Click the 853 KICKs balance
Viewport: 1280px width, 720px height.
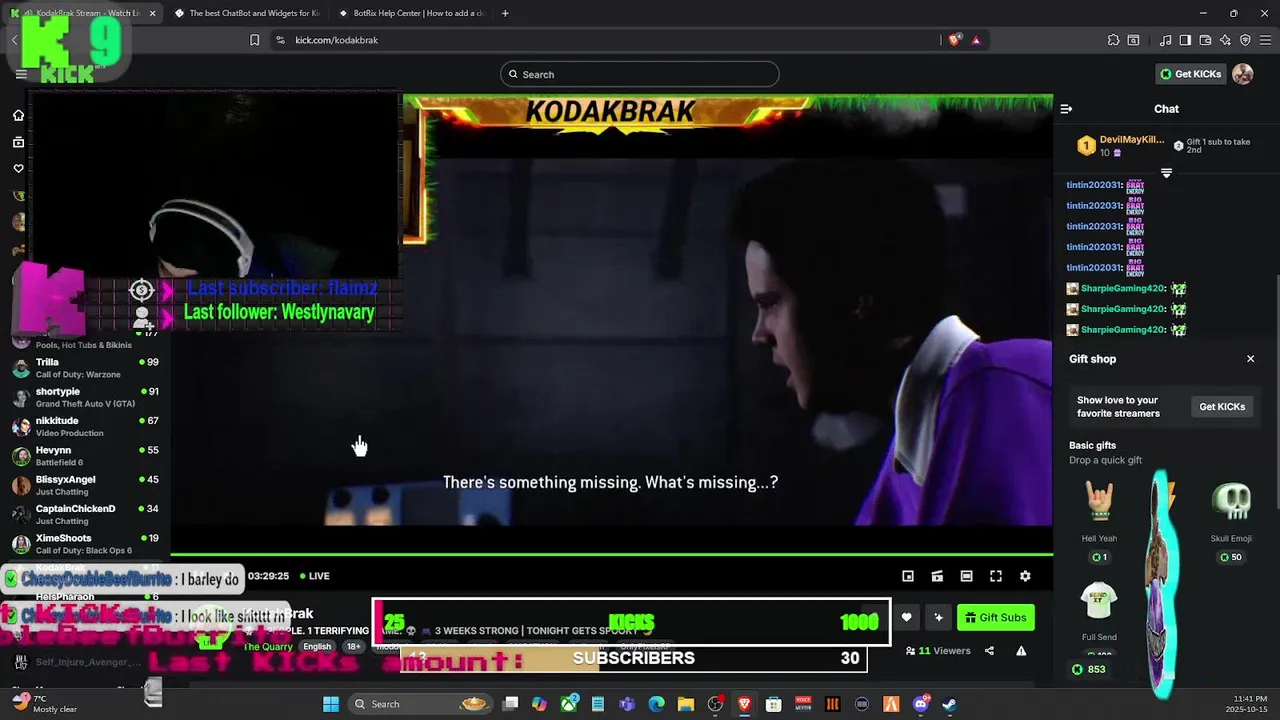pos(1088,669)
